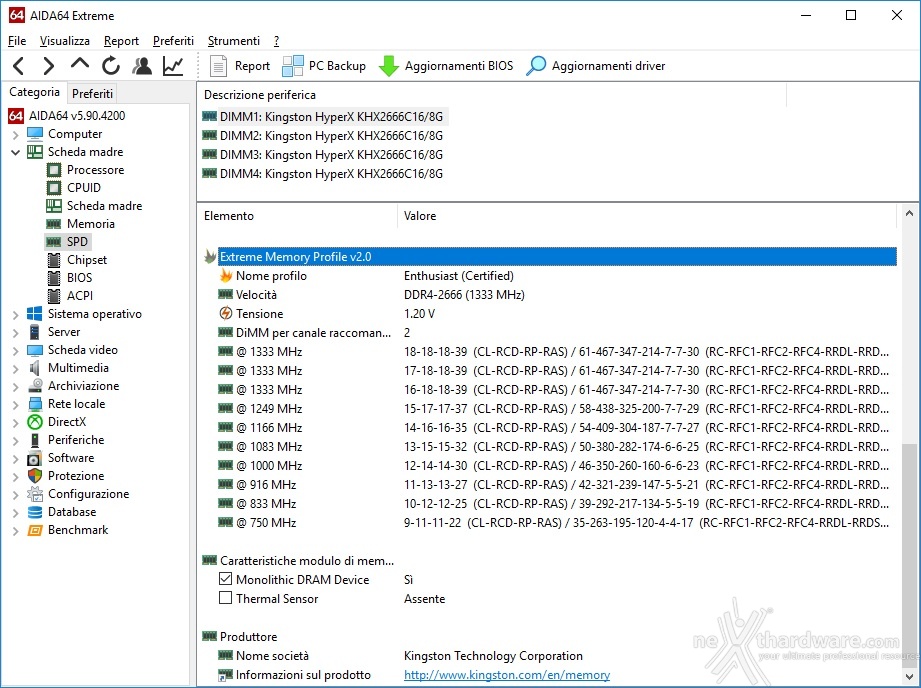Expand the Sistema operativo node
The height and width of the screenshot is (688, 921).
pyautogui.click(x=15, y=314)
